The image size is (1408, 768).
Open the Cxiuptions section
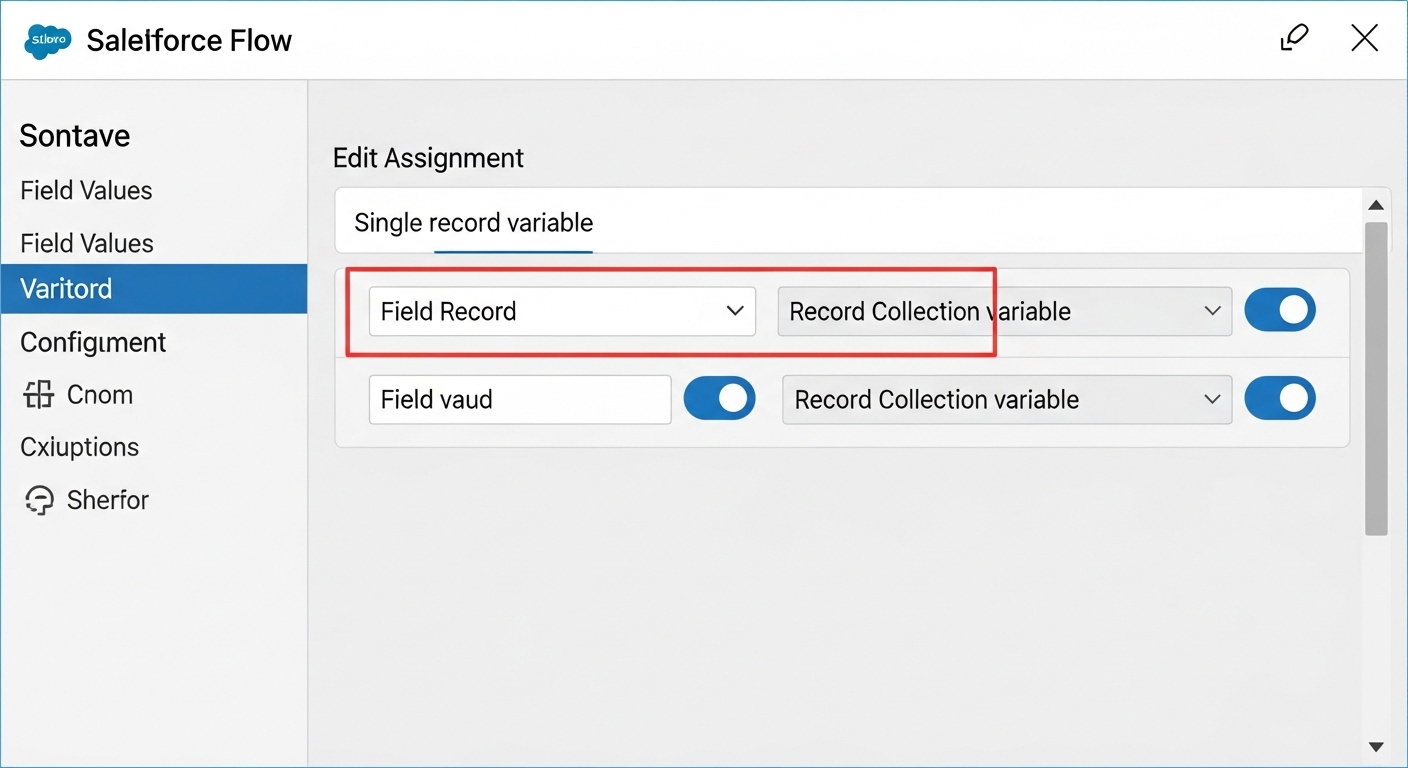[79, 447]
